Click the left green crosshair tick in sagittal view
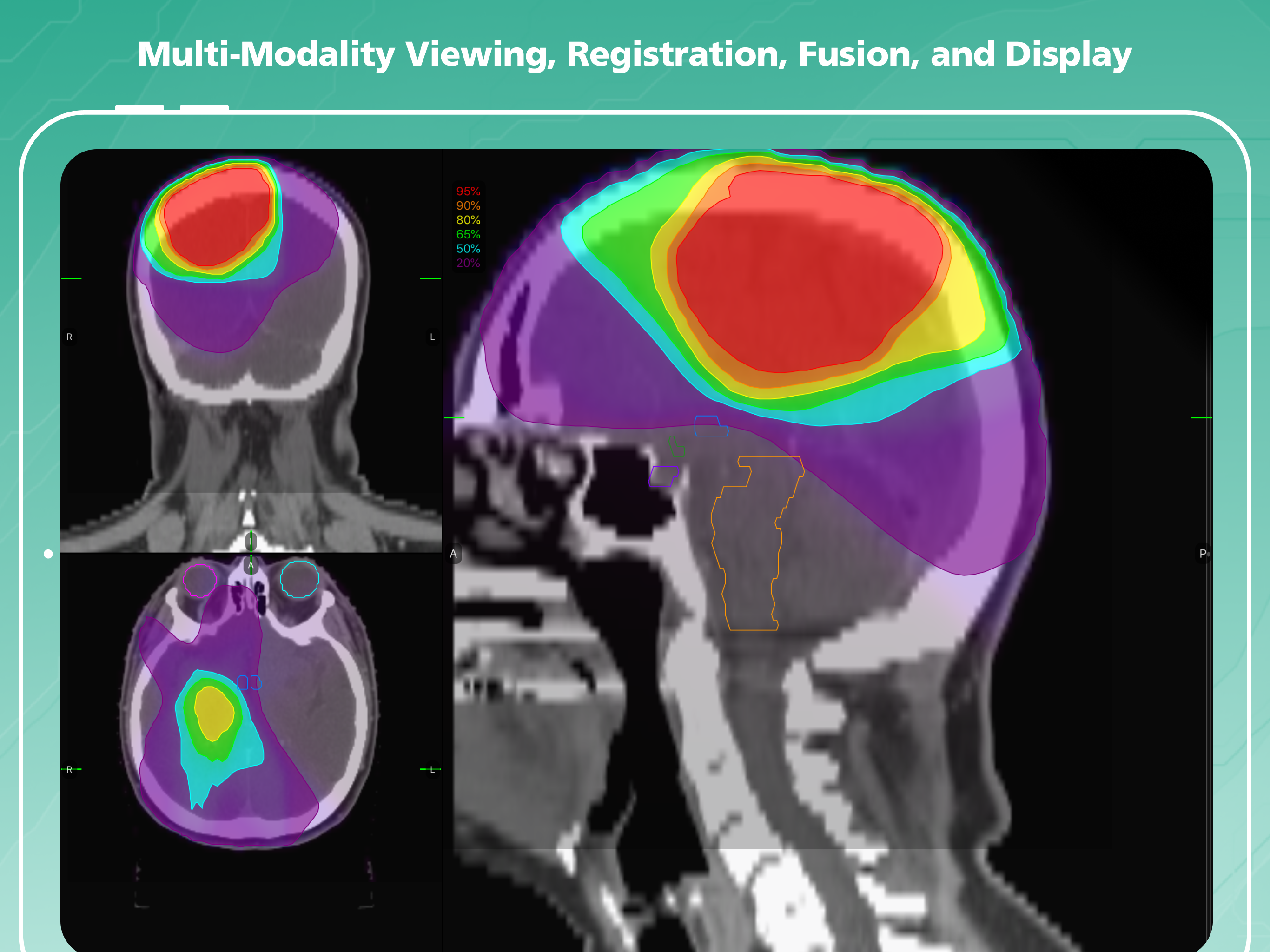1270x952 pixels. pos(454,417)
